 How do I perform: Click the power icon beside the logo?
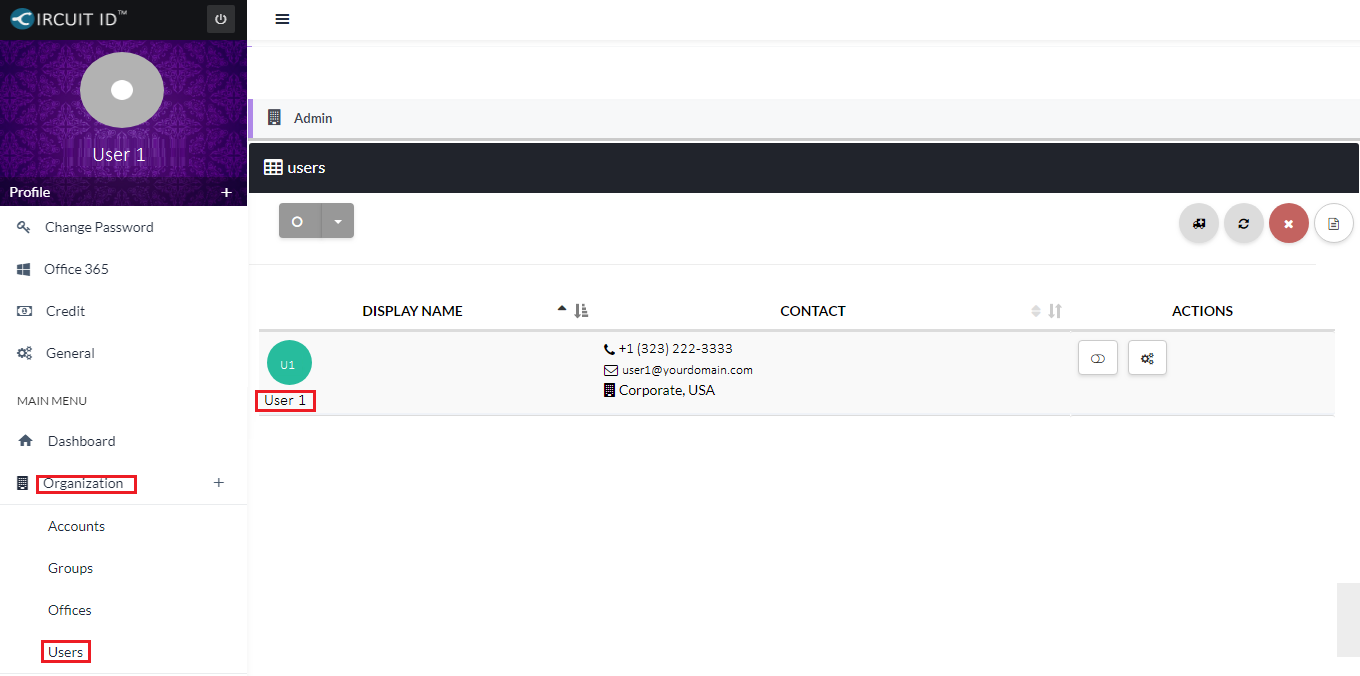click(221, 19)
